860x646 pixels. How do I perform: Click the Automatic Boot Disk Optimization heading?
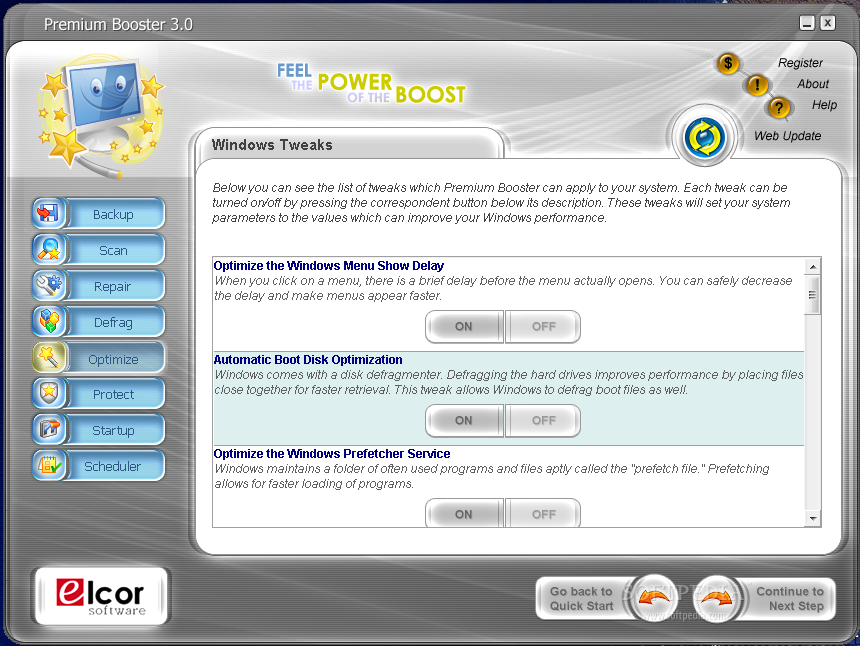(x=308, y=360)
